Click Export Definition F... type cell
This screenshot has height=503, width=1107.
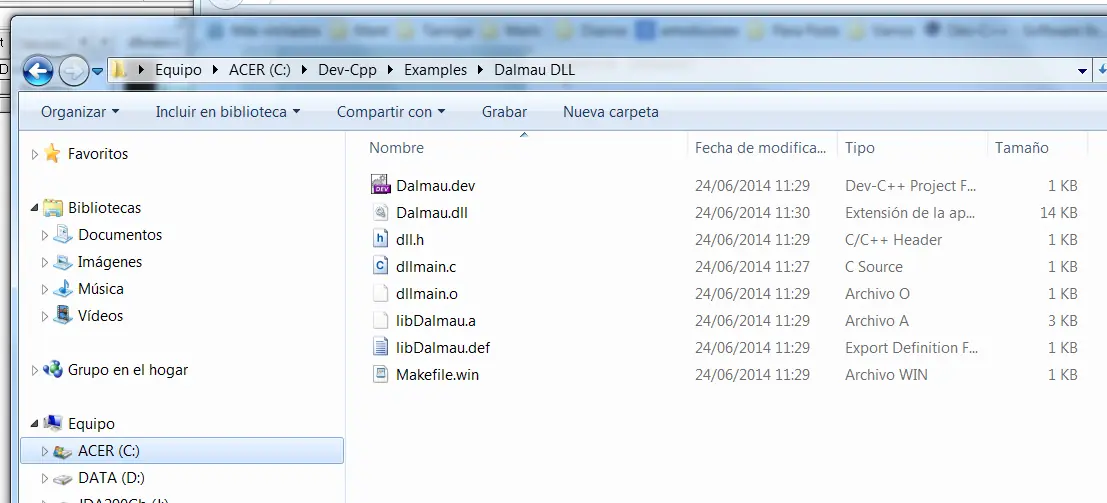point(911,348)
